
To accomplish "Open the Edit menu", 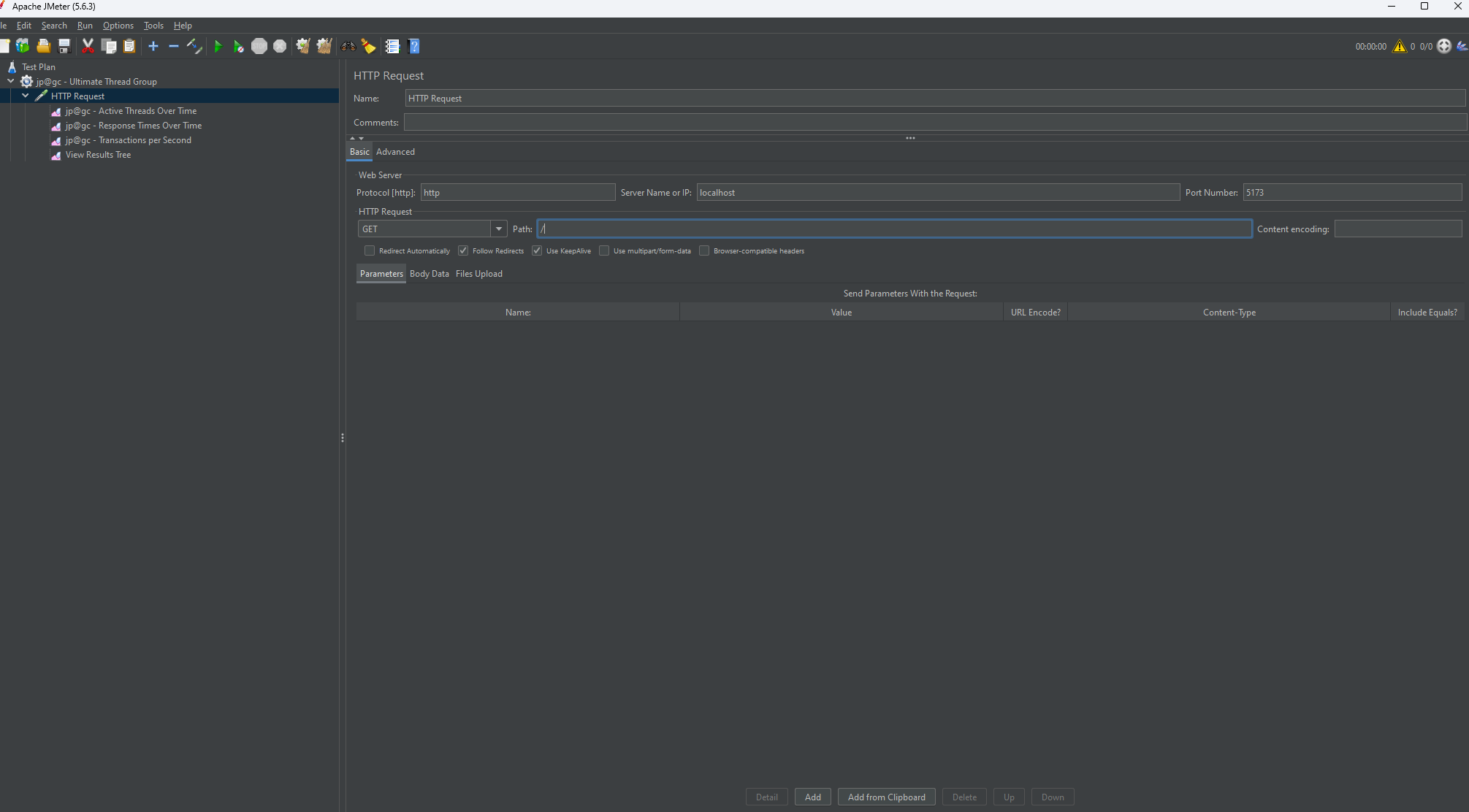I will click(24, 25).
